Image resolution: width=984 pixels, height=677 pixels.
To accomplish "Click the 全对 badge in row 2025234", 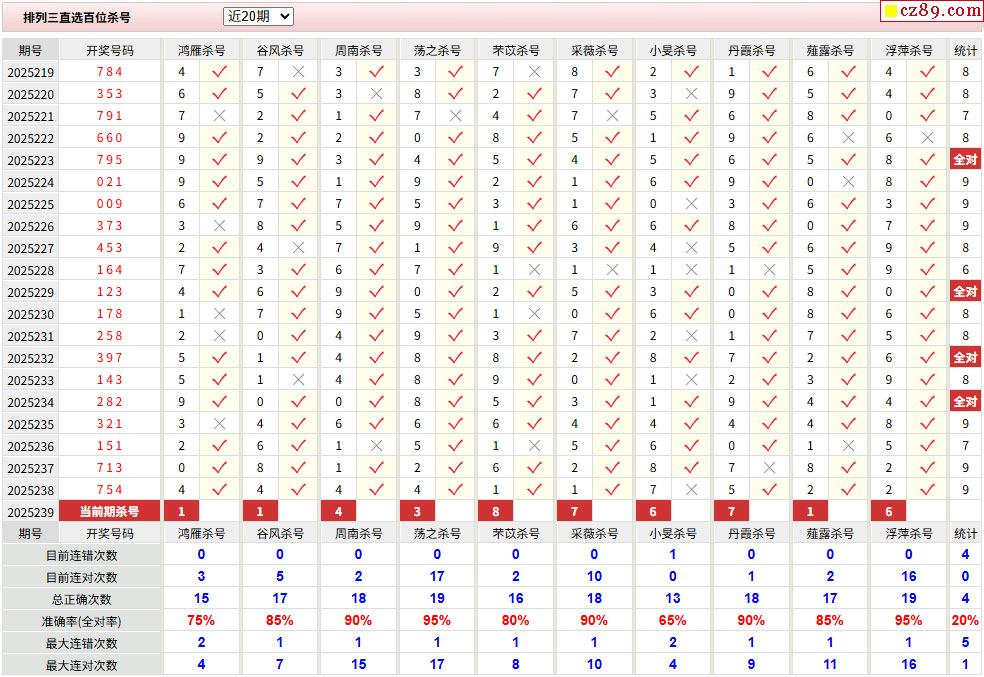I will pos(965,402).
